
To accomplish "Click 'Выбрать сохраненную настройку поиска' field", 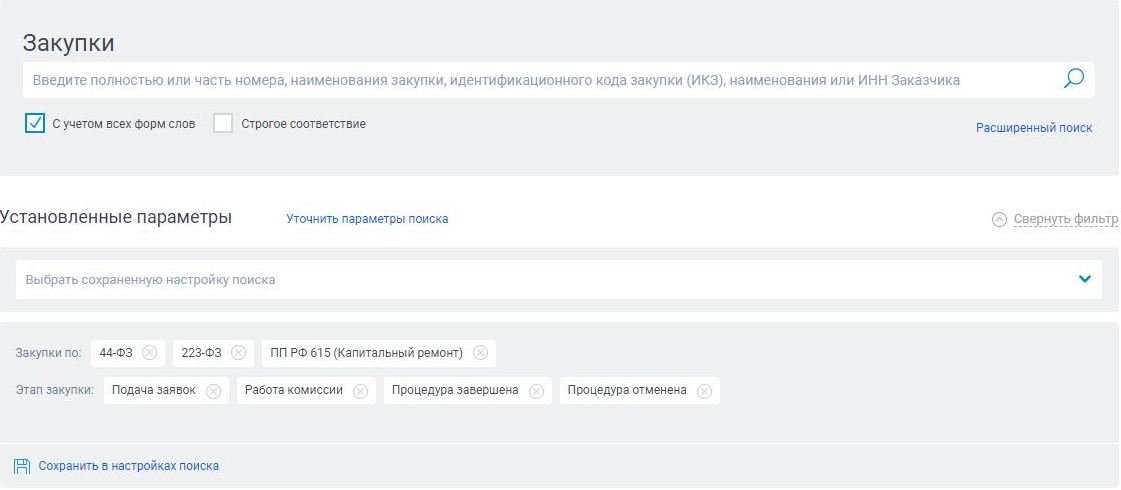I will pos(558,280).
